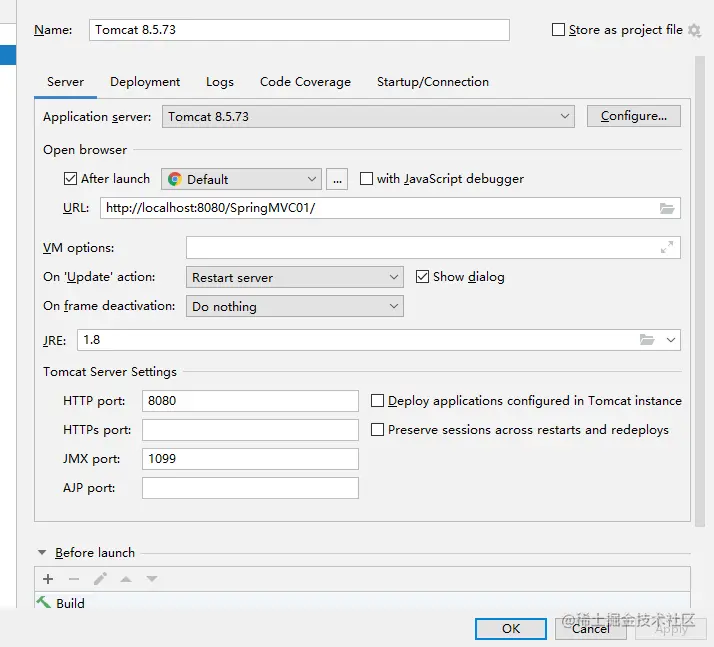Image resolution: width=714 pixels, height=647 pixels.
Task: Click the dialog vertical scrollbar
Action: pyautogui.click(x=700, y=291)
